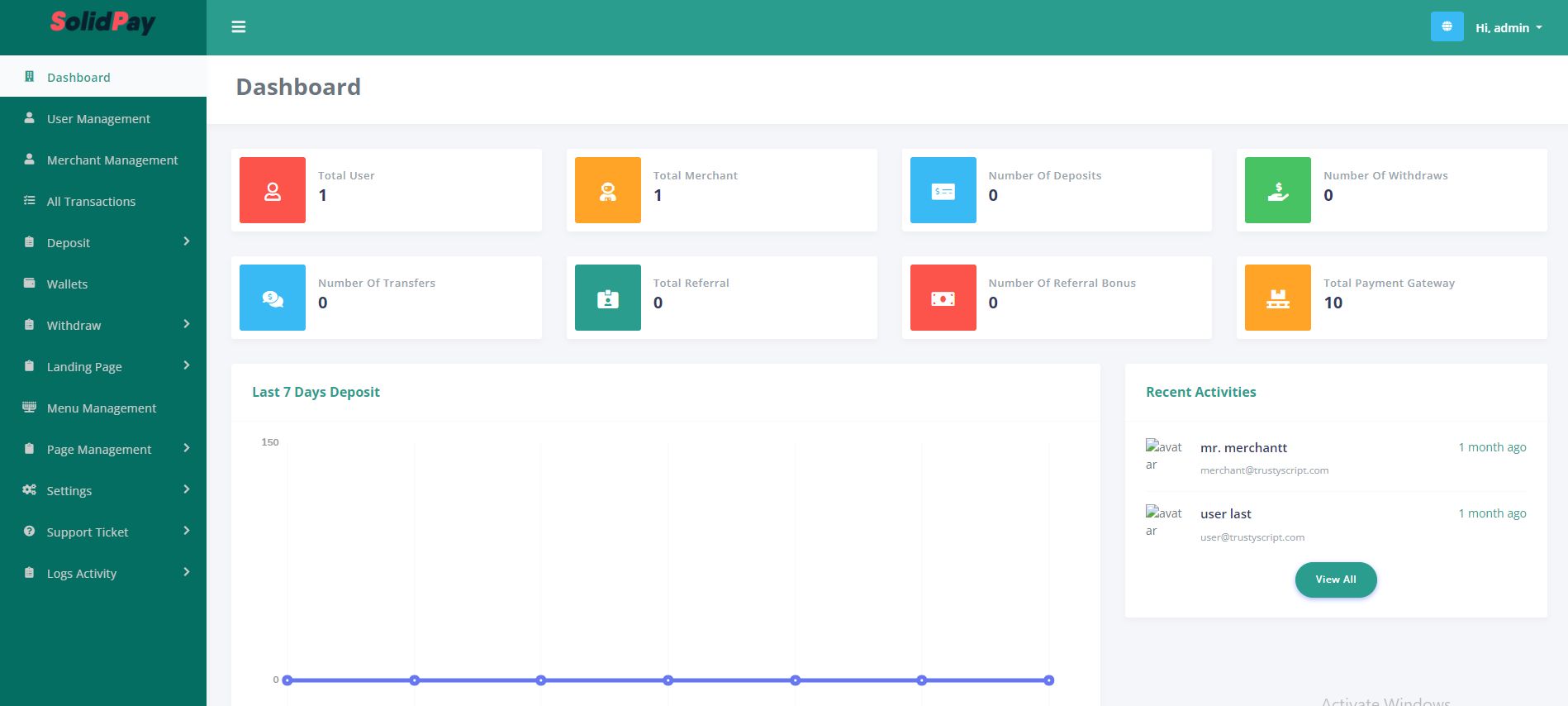The width and height of the screenshot is (1568, 706).
Task: Click the Settings gears icon
Action: point(30,490)
